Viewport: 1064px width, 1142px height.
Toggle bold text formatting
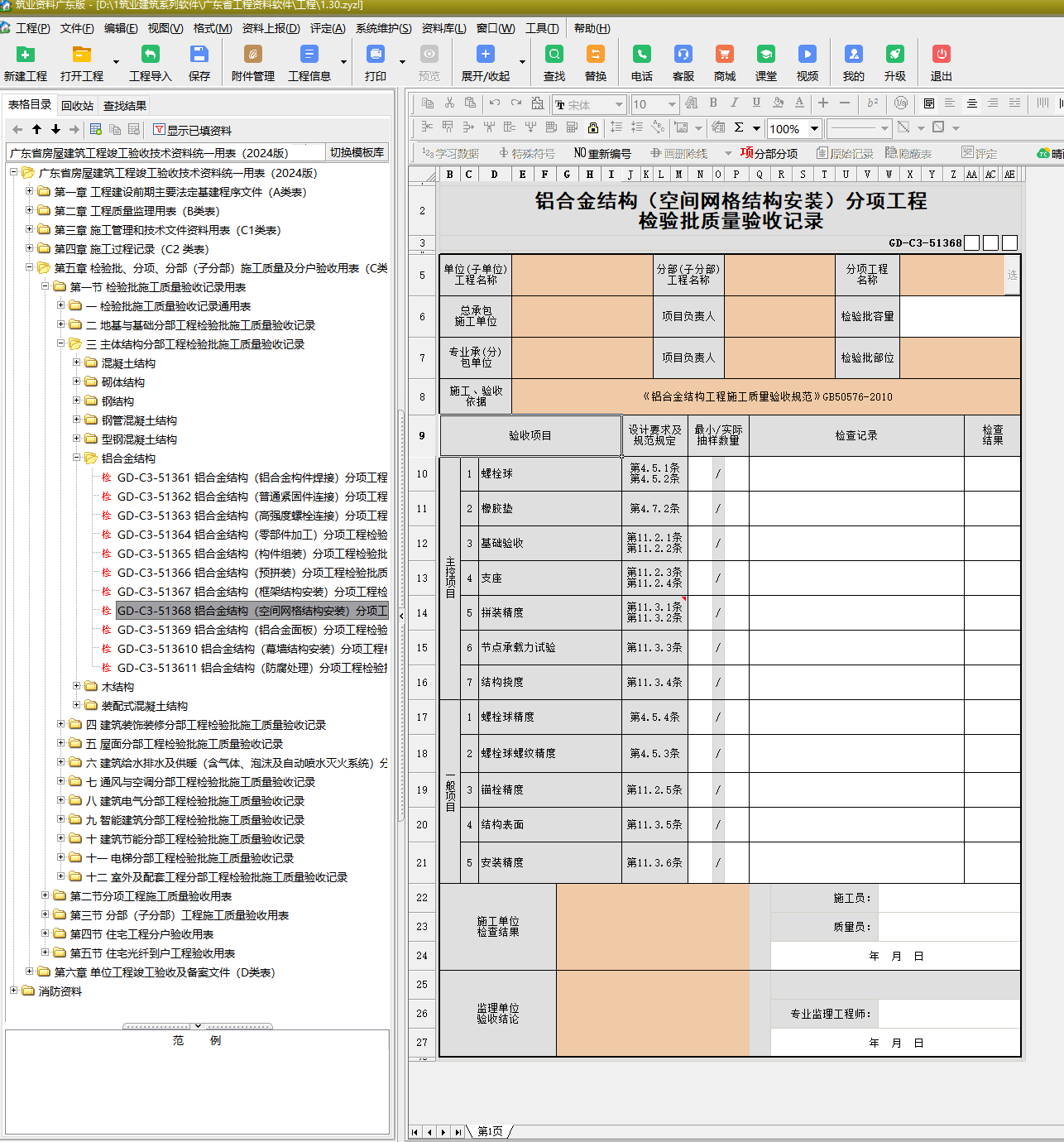[713, 103]
